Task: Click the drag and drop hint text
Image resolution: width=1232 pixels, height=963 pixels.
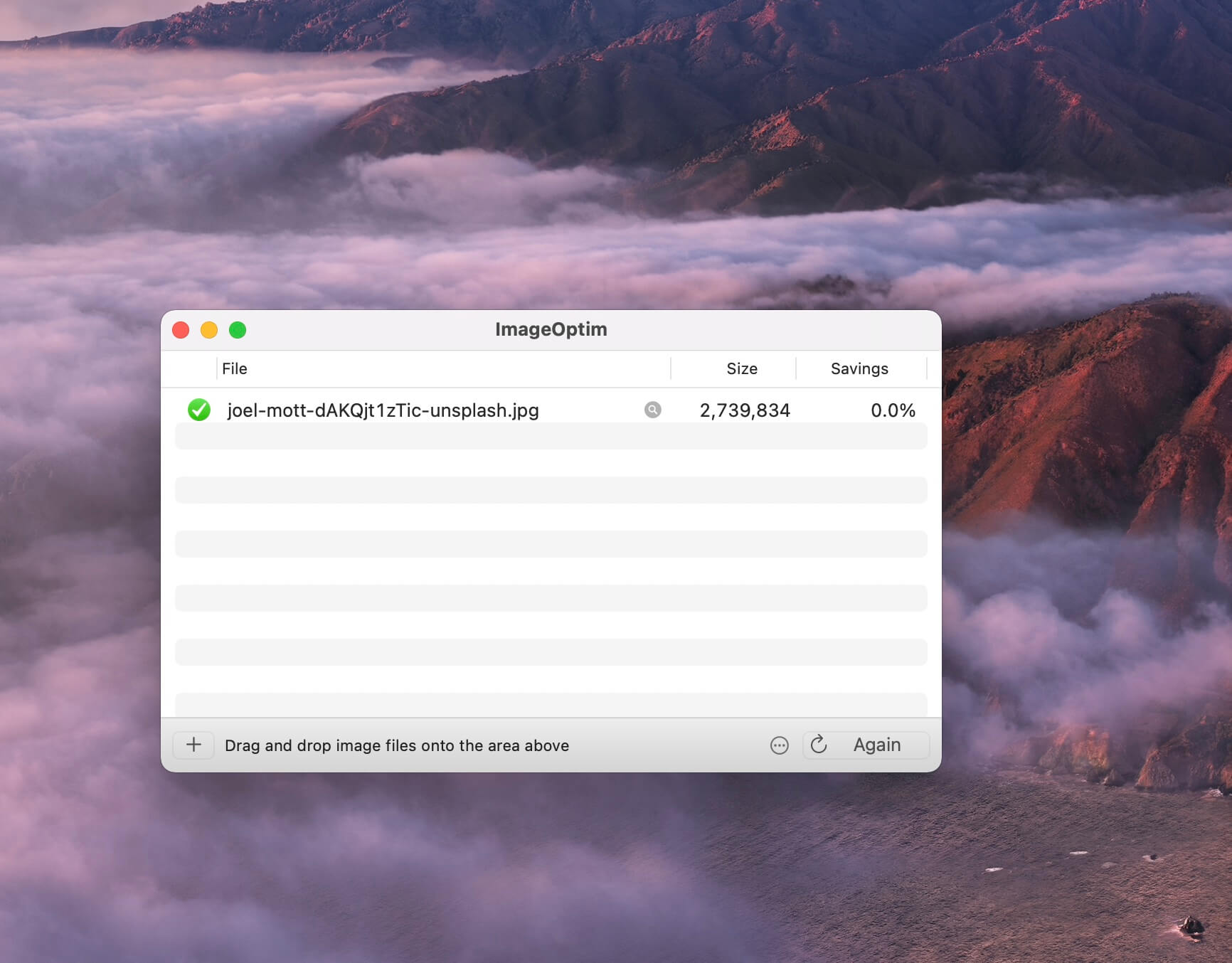Action: [397, 745]
